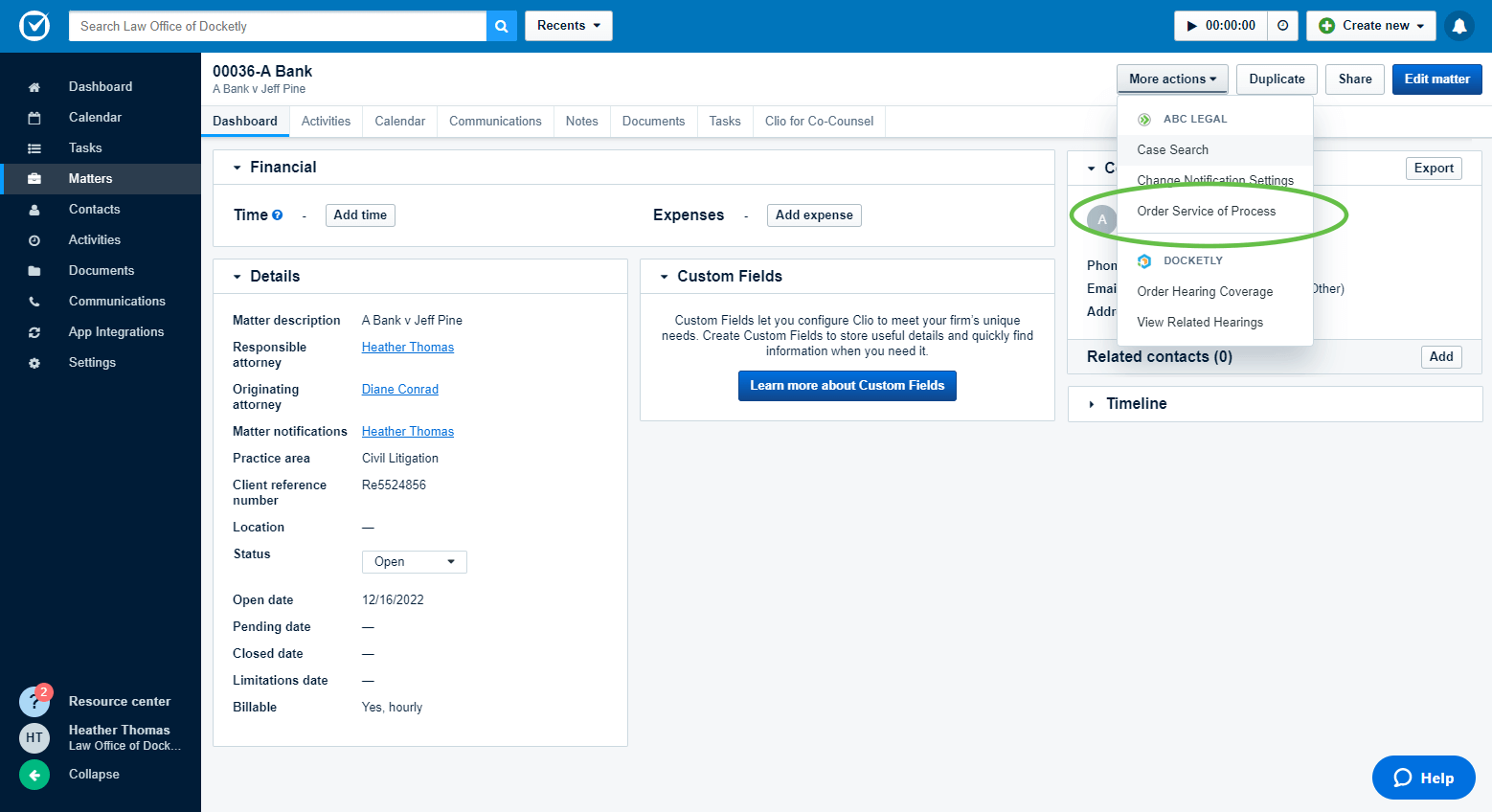1492x812 pixels.
Task: Click the Communications phone icon
Action: point(34,302)
